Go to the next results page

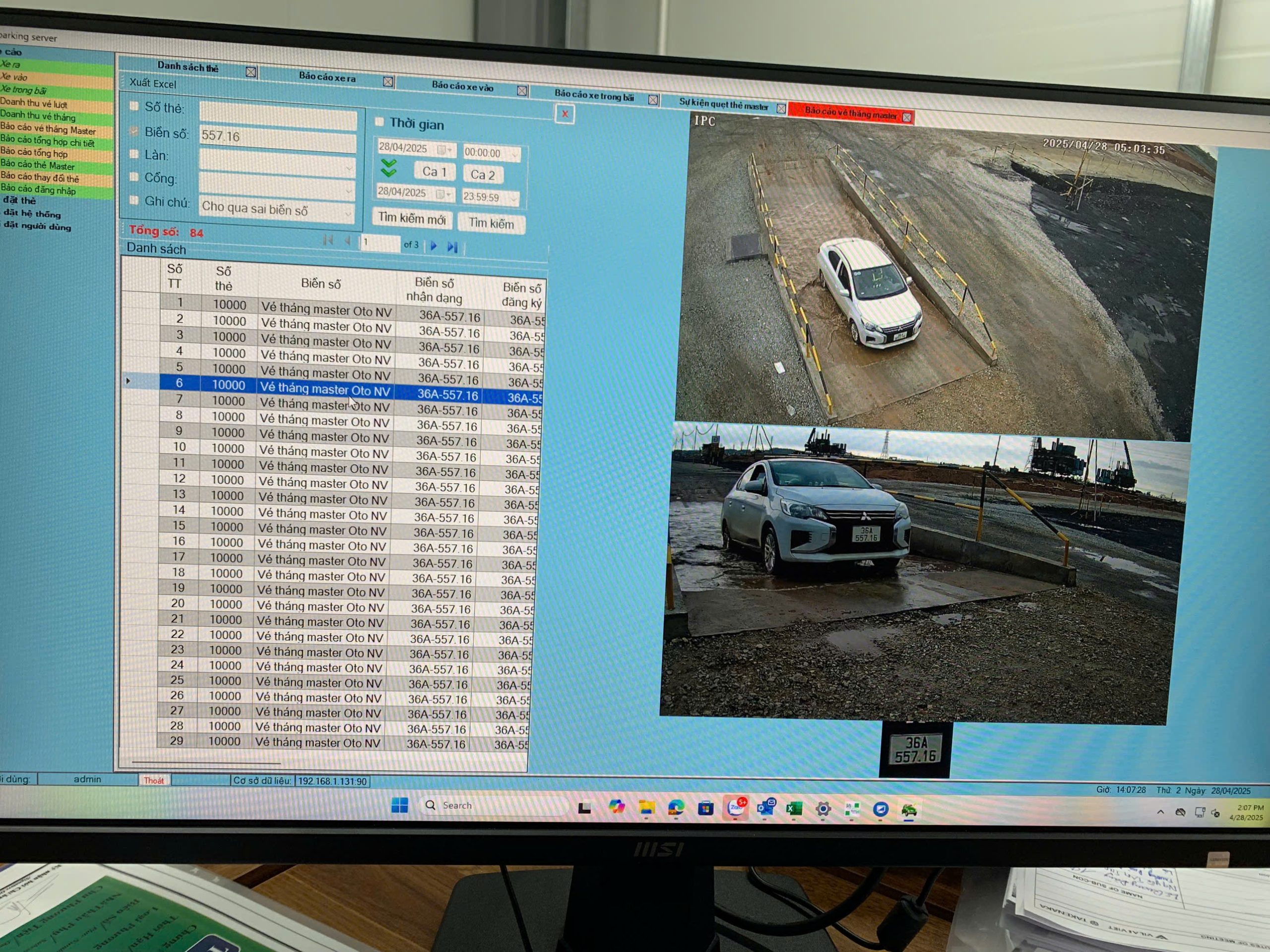coord(434,245)
